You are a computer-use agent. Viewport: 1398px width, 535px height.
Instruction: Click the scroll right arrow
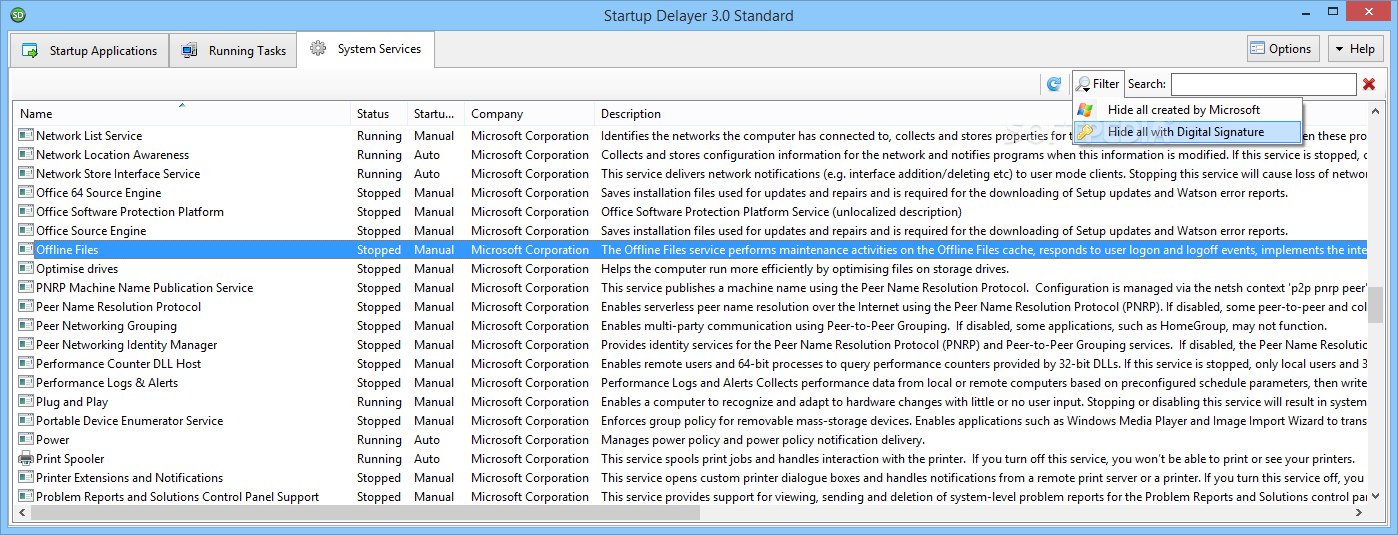pyautogui.click(x=1359, y=513)
